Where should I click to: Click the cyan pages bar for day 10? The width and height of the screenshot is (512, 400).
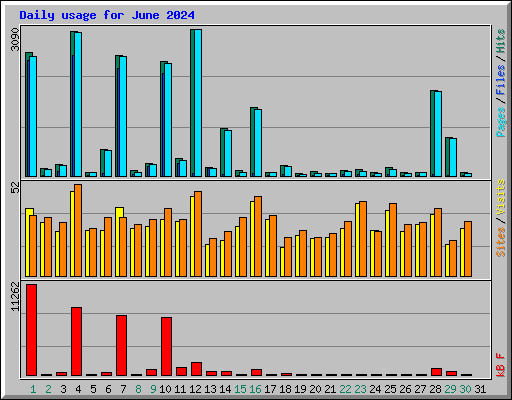coord(168,120)
